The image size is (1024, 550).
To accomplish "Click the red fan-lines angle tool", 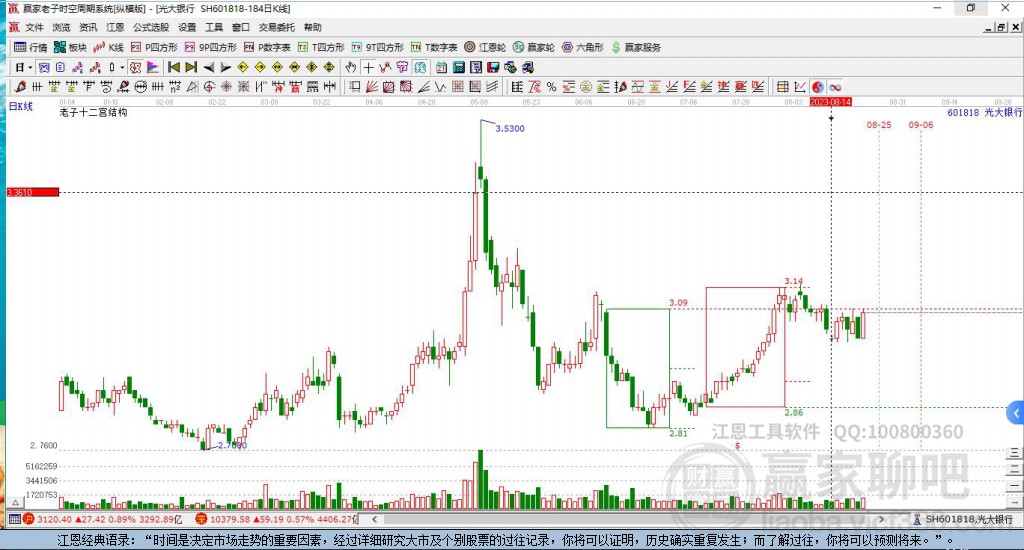I will [372, 86].
